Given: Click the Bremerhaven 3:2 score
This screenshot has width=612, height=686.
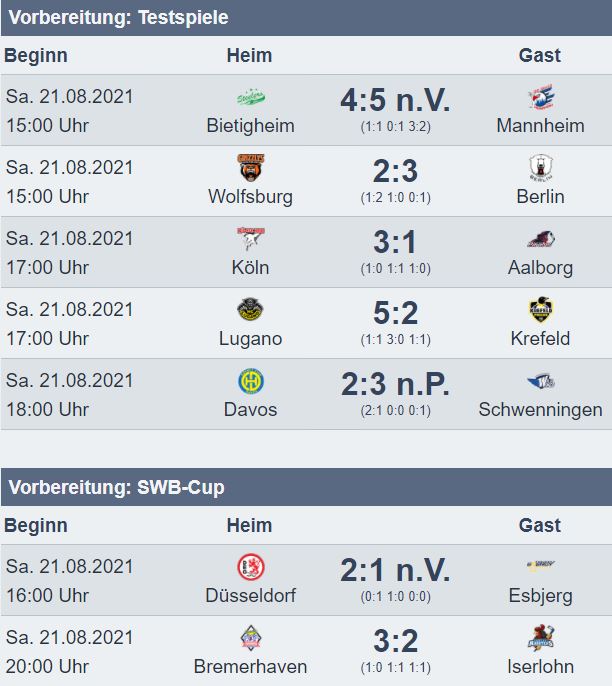Looking at the screenshot, I should point(395,641).
